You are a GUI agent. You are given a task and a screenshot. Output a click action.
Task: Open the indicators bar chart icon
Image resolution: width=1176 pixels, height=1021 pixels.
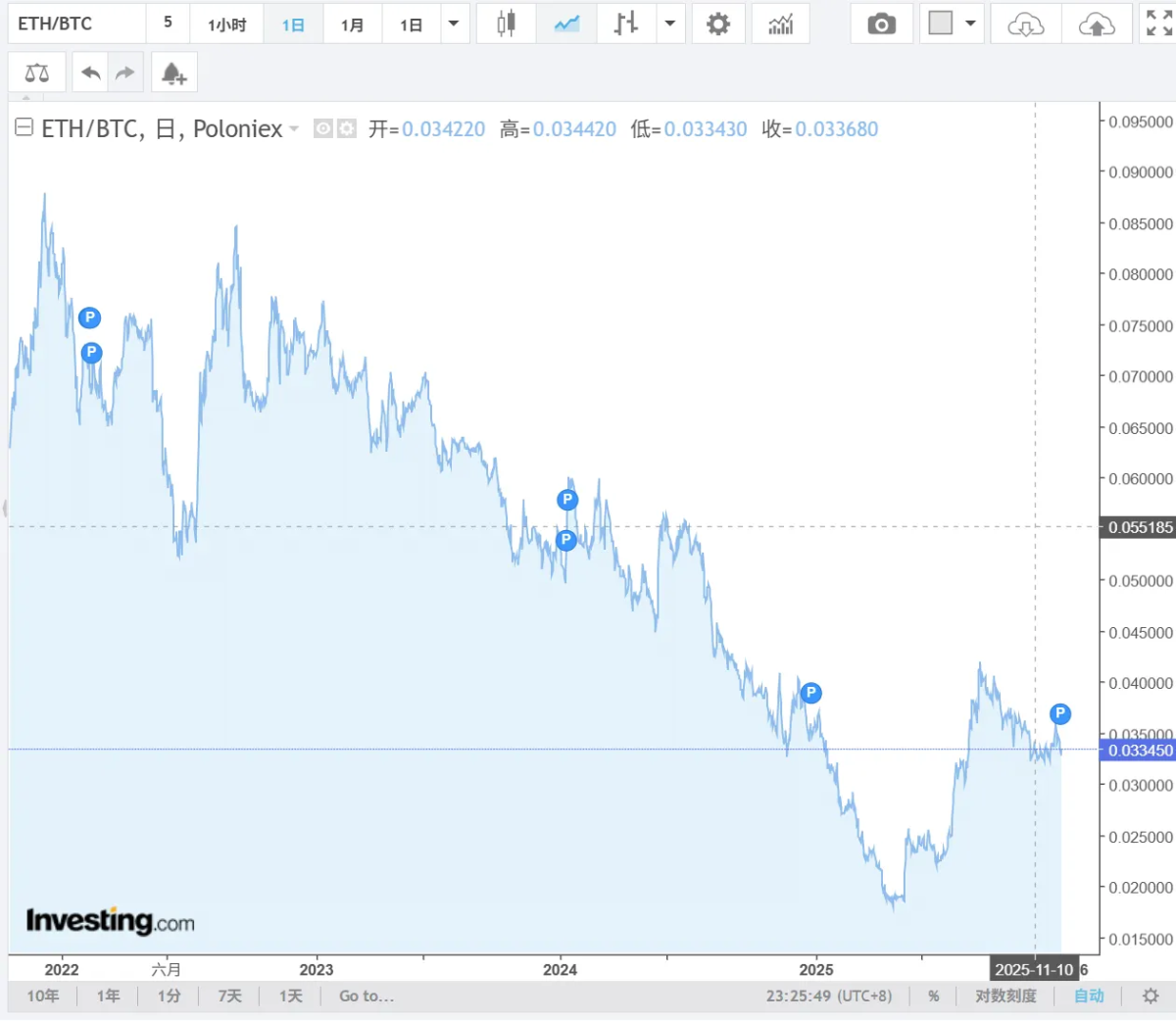781,24
